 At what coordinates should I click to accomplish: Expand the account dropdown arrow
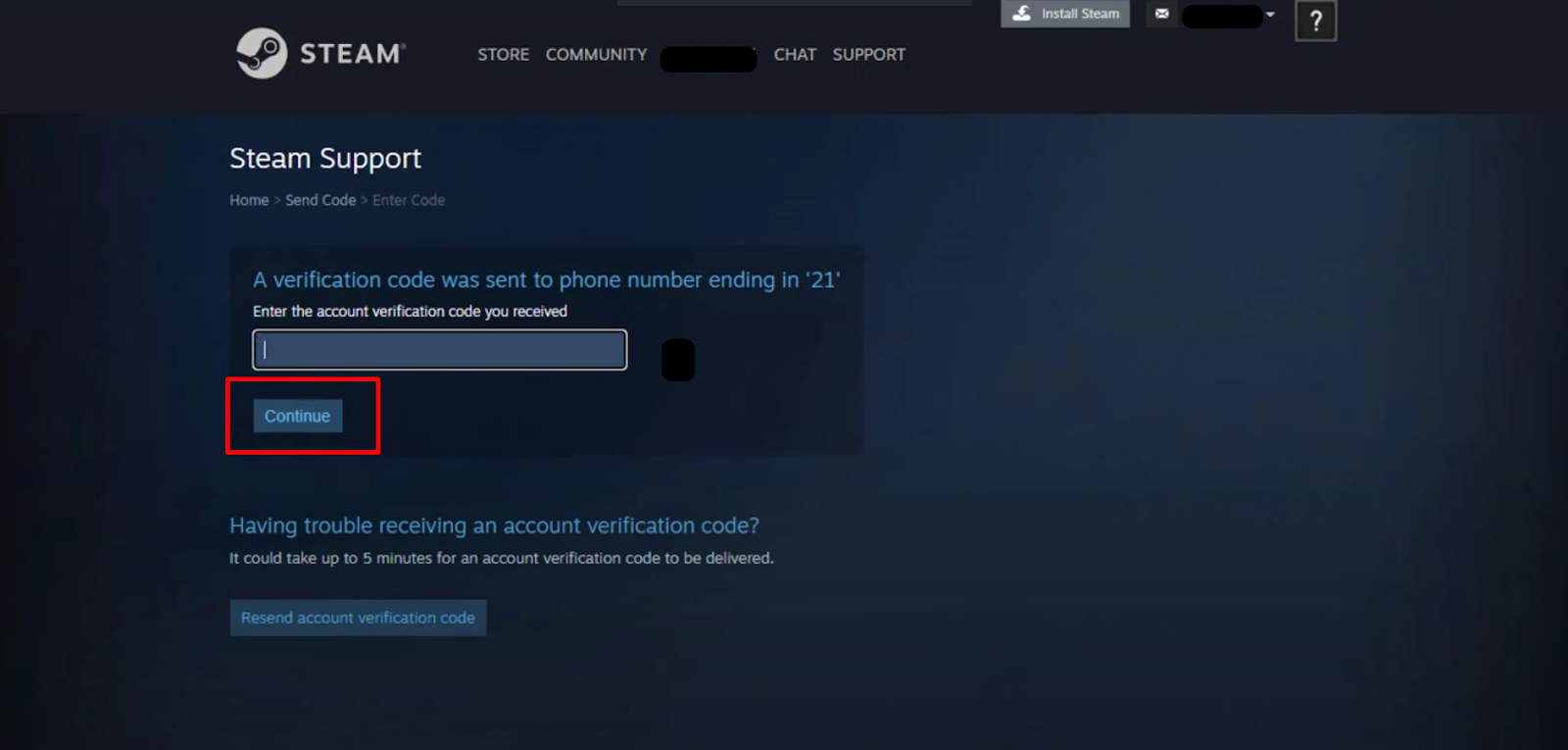[x=1270, y=15]
